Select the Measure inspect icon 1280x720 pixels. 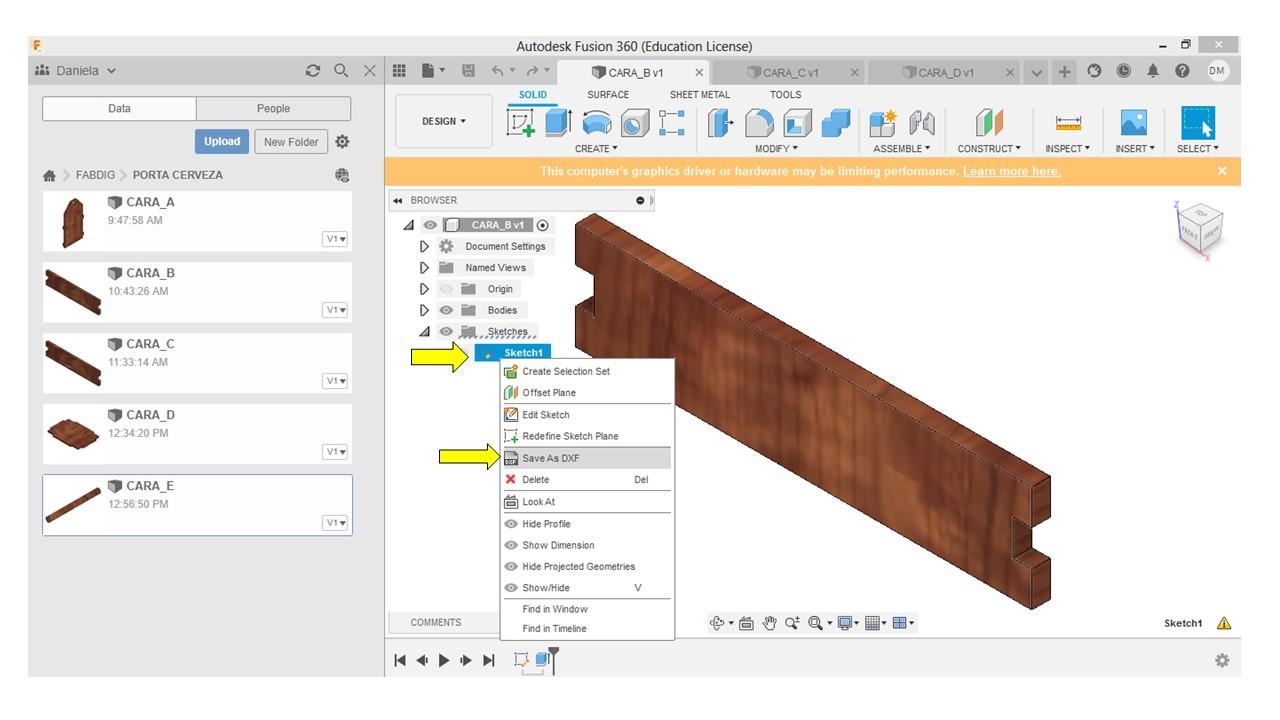(1068, 123)
